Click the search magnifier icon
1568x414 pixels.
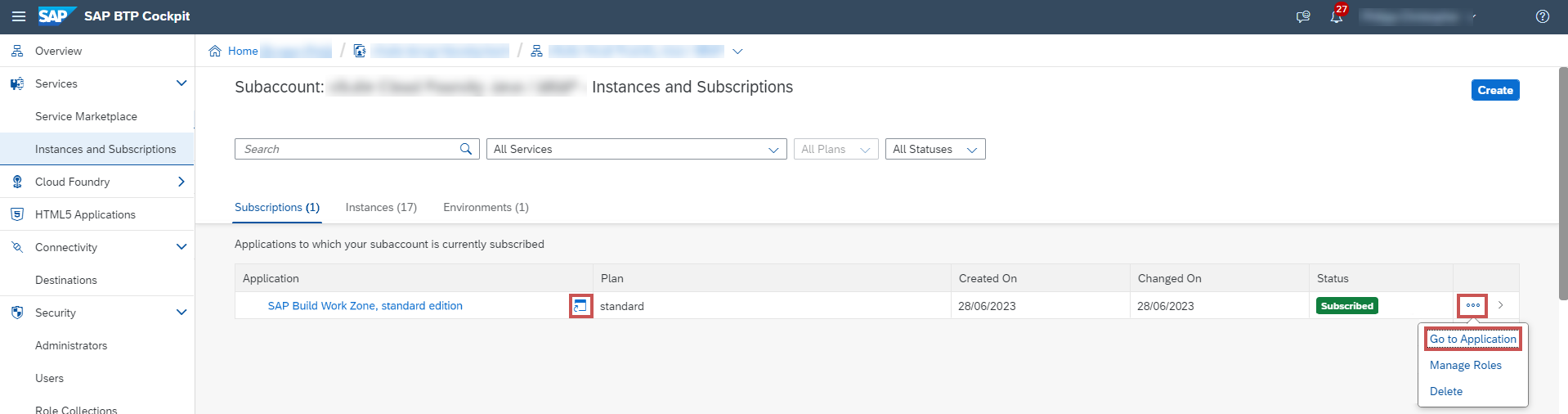click(466, 149)
